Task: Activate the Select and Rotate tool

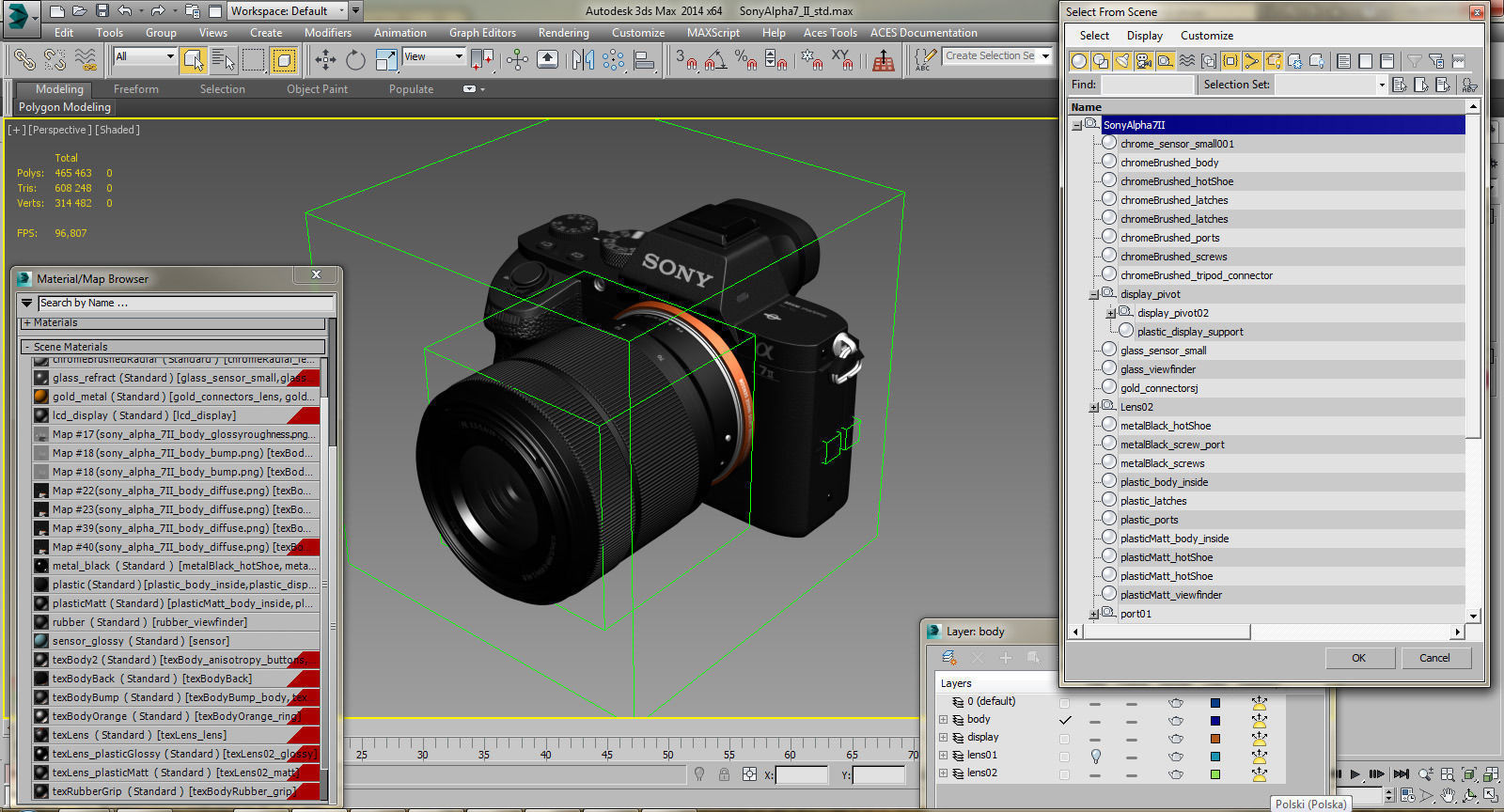Action: [355, 60]
